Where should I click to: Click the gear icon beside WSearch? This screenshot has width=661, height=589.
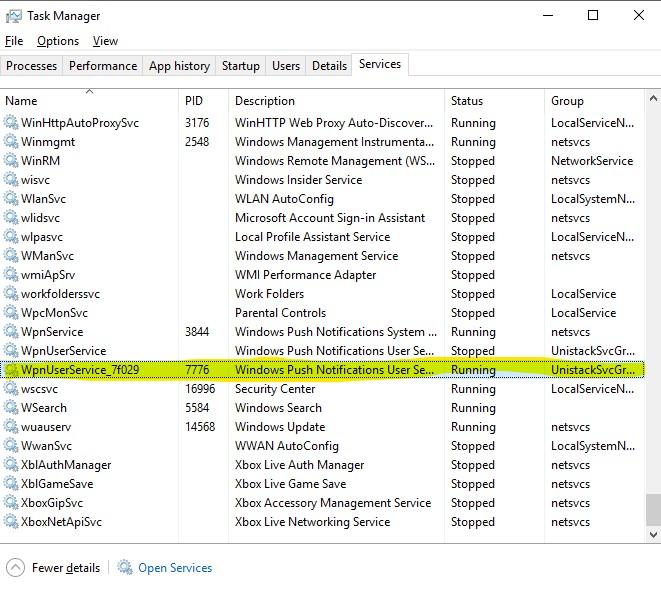(11, 408)
